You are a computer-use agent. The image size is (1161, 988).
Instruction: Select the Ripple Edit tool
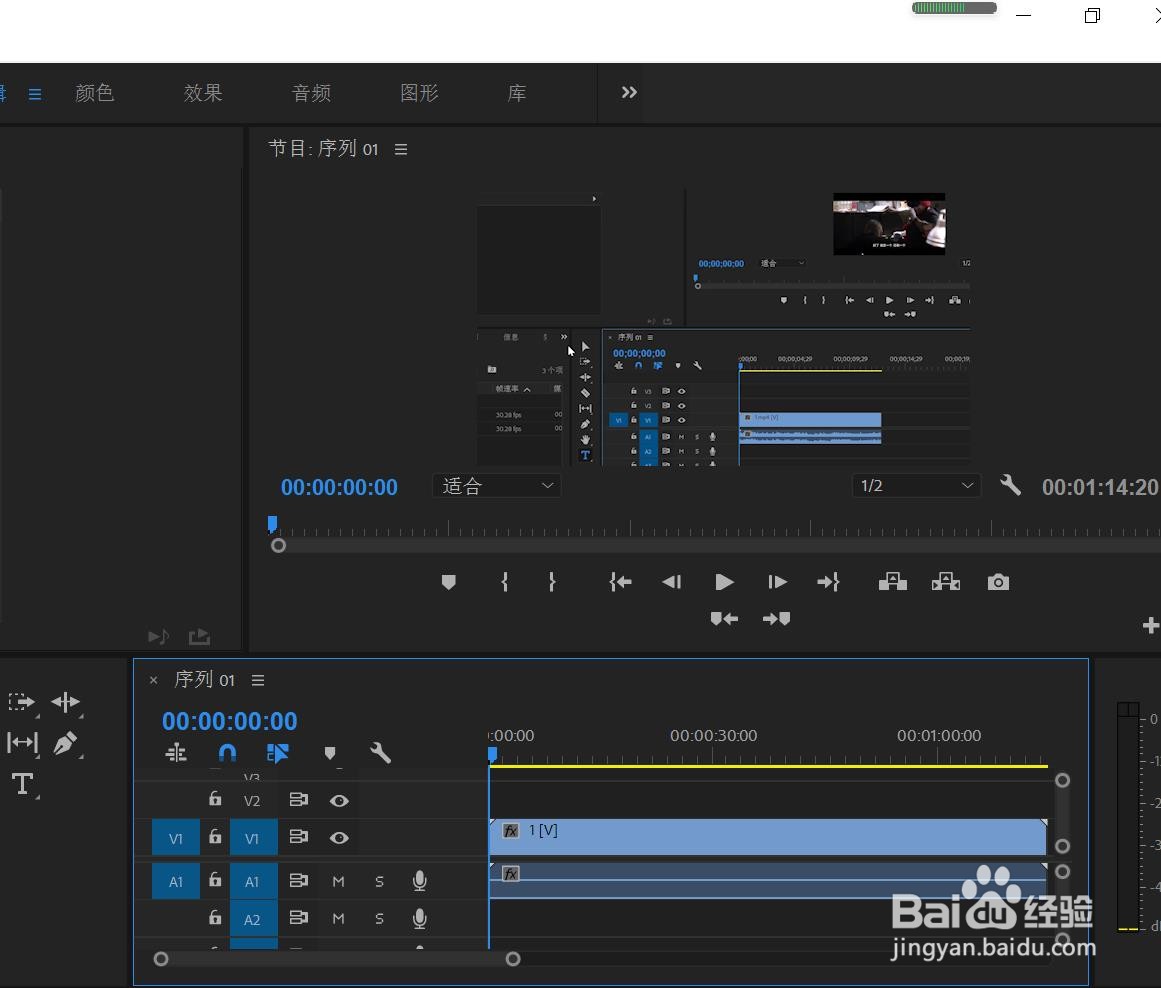pos(66,701)
